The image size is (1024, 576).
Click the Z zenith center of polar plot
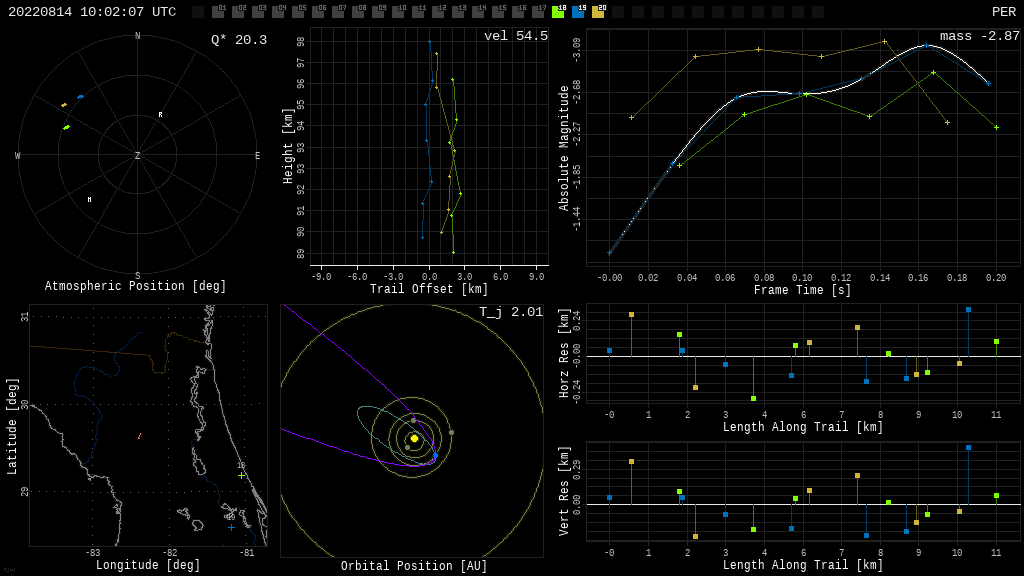click(138, 156)
